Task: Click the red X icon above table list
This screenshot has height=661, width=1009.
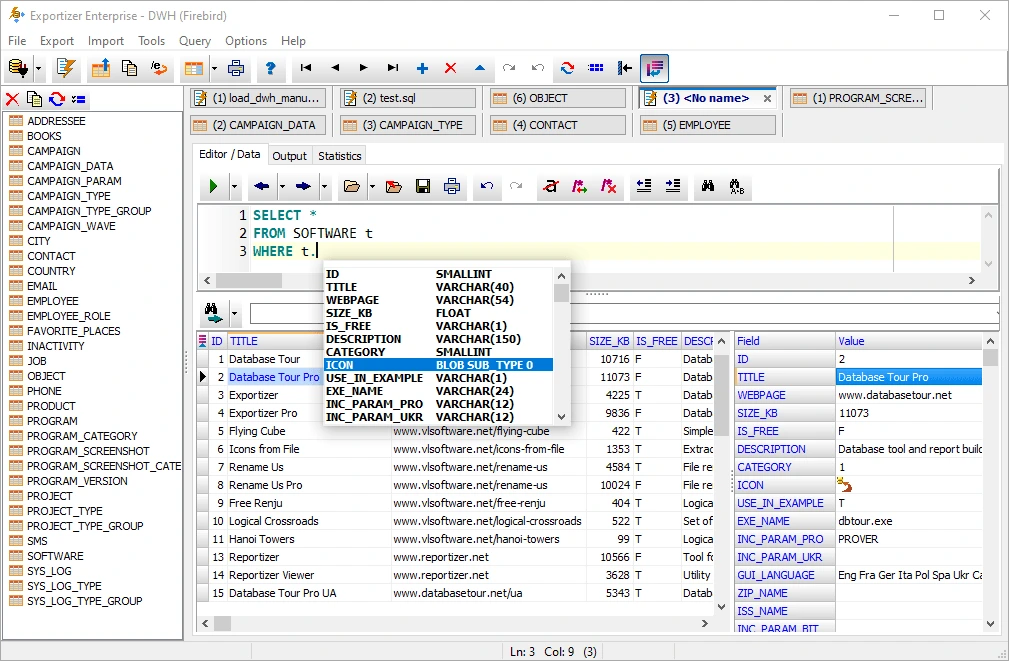Action: (x=12, y=99)
